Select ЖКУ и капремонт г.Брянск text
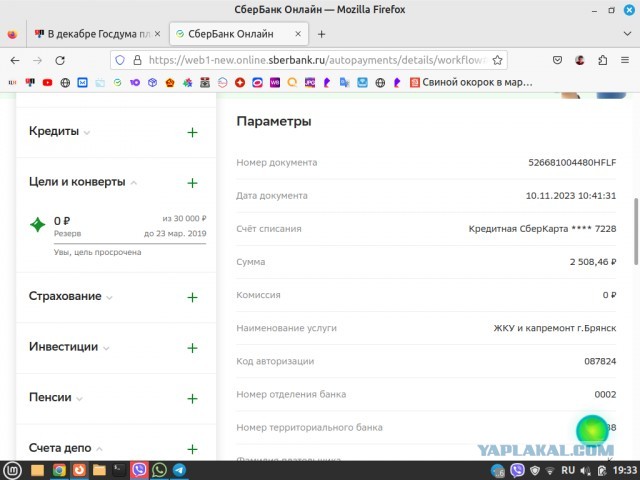Screen dimensions: 640x480 pos(555,328)
